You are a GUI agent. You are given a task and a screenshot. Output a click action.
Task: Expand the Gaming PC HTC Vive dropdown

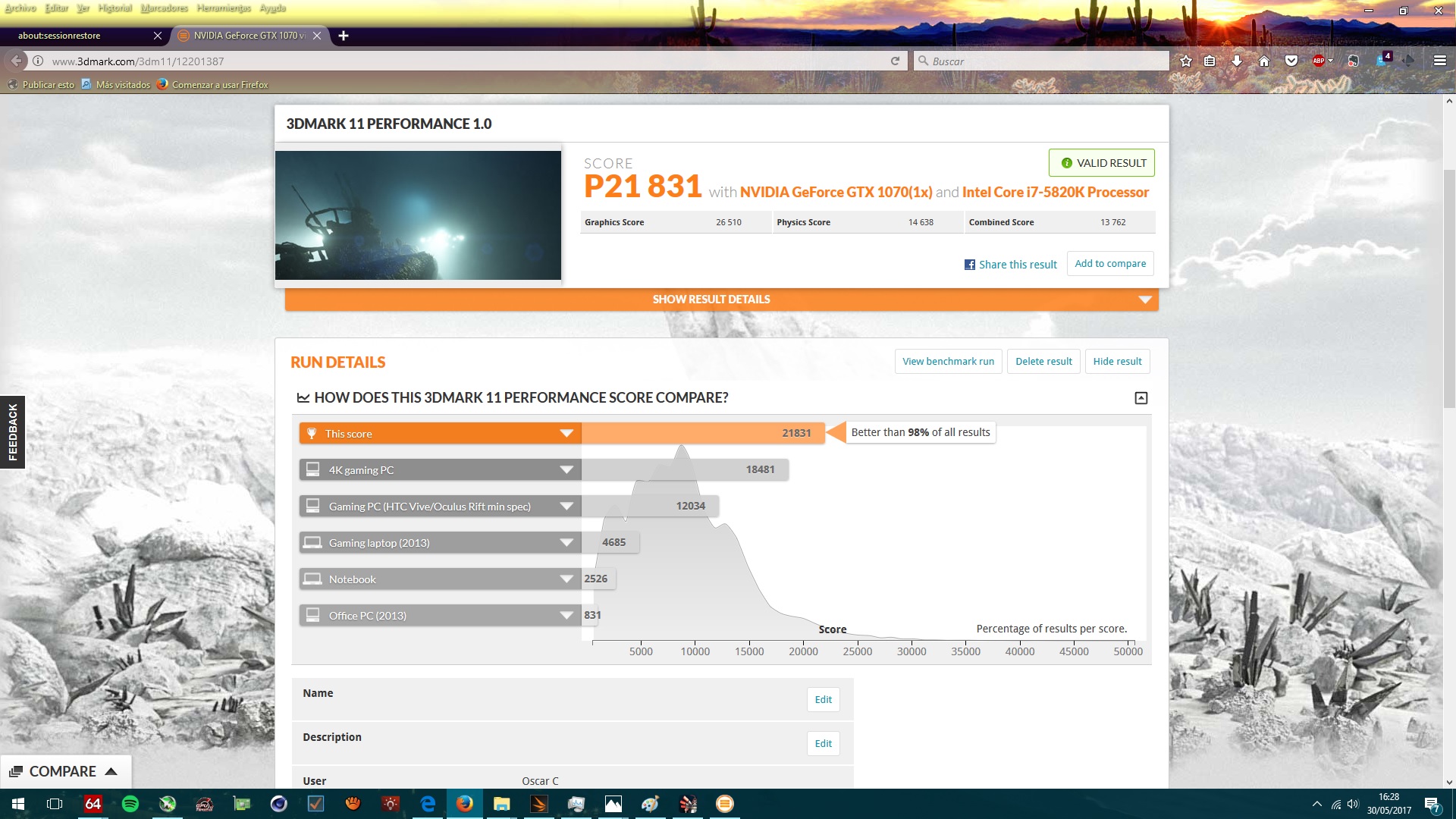click(566, 507)
